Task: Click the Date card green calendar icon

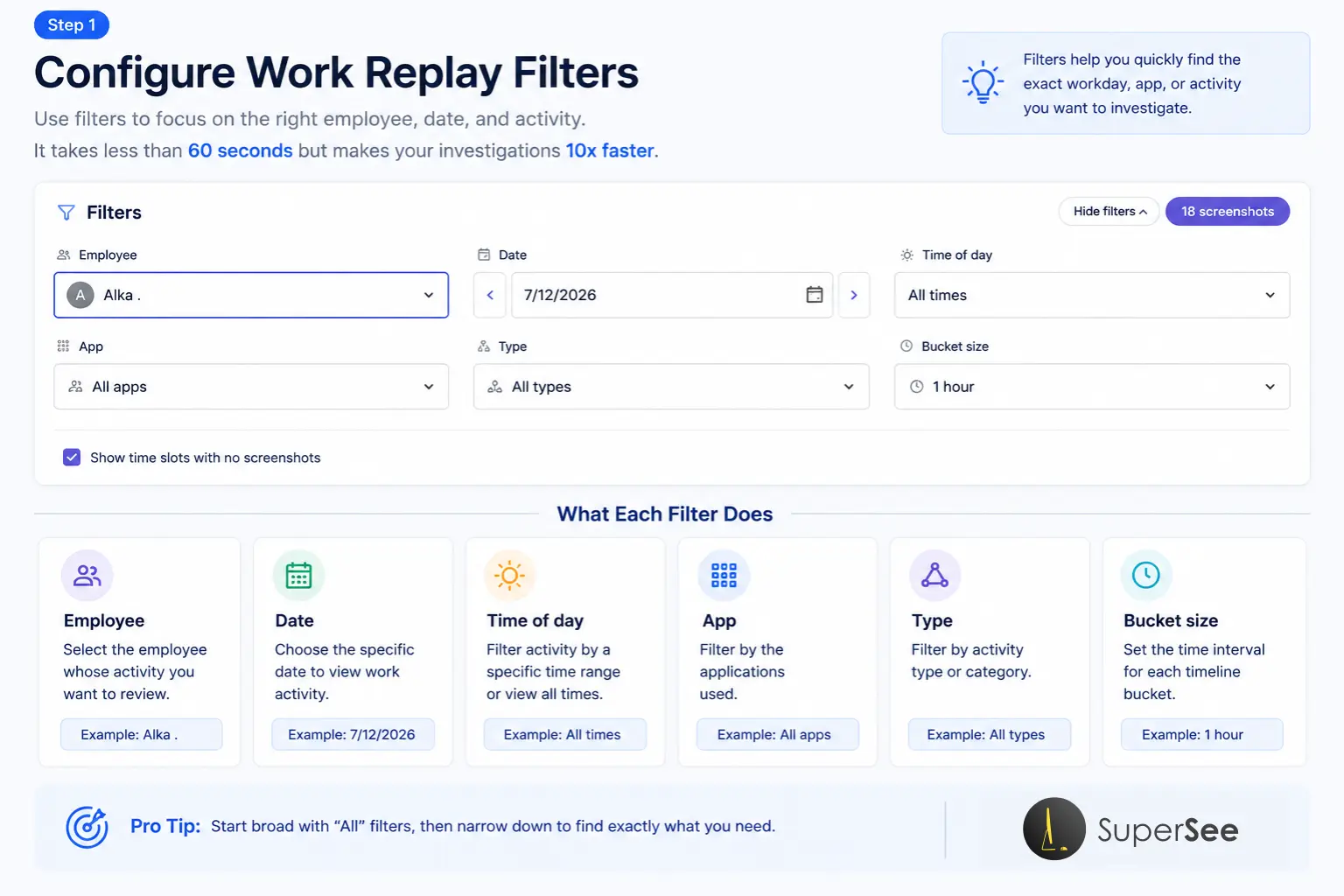Action: point(299,575)
